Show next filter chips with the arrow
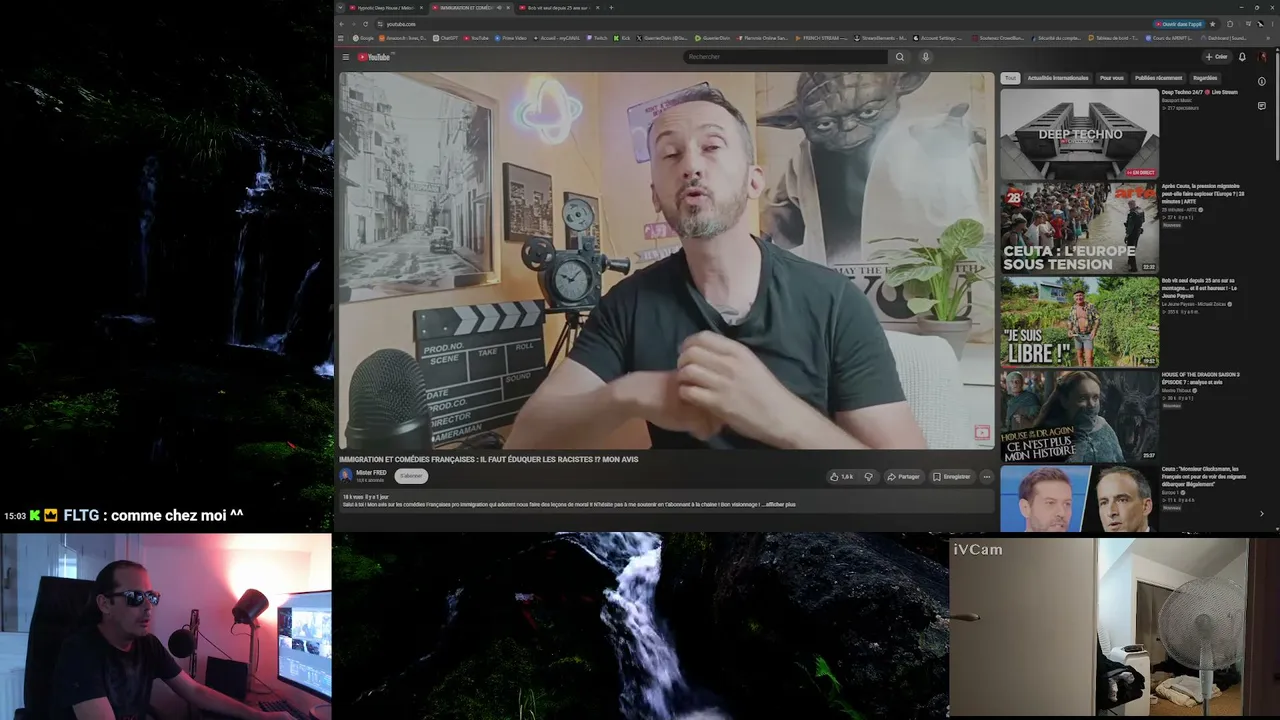This screenshot has width=1280, height=720. (x=1261, y=514)
